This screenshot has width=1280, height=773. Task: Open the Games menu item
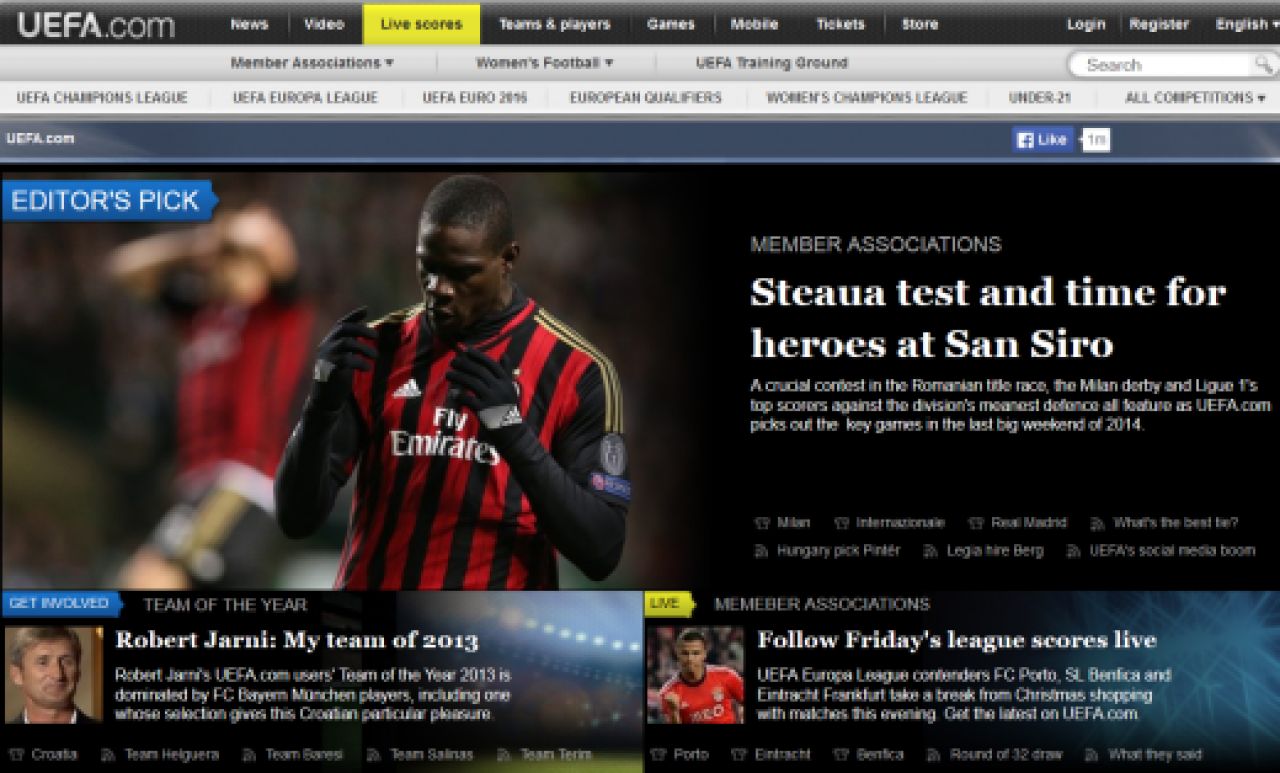pos(671,24)
